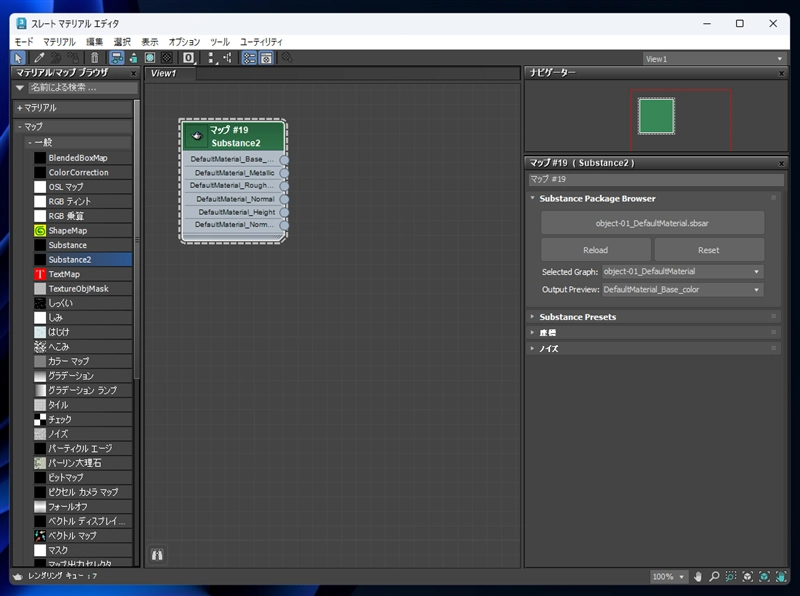Toggle show background in preview button
The height and width of the screenshot is (596, 800).
[x=166, y=58]
